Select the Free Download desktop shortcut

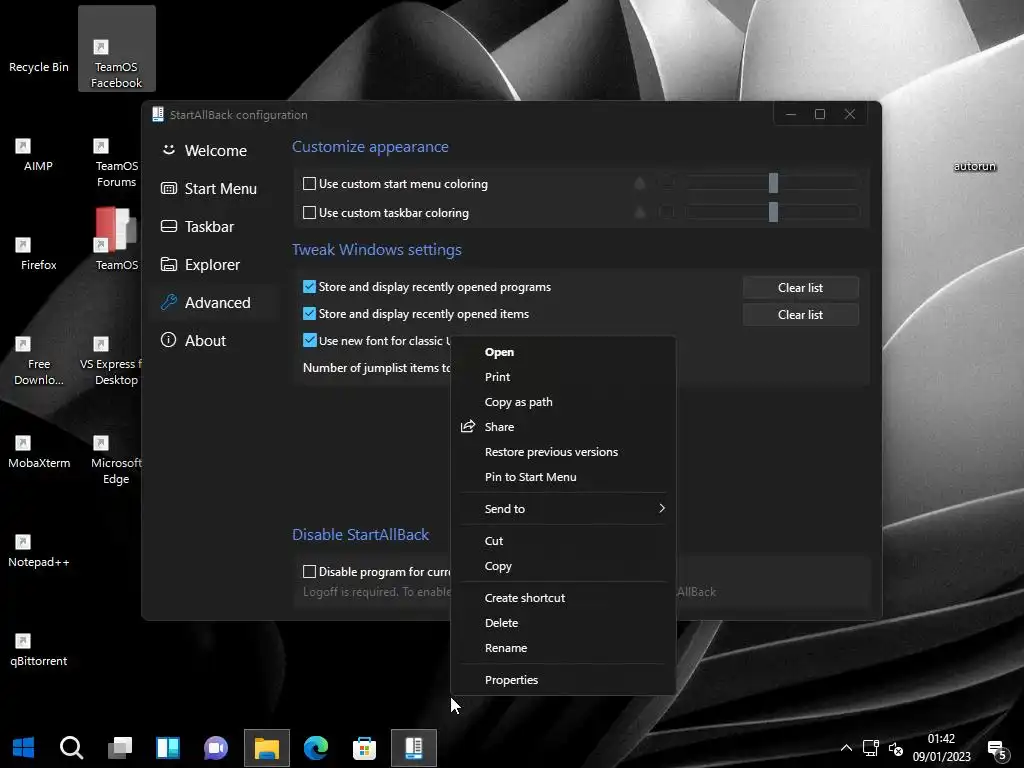click(39, 361)
